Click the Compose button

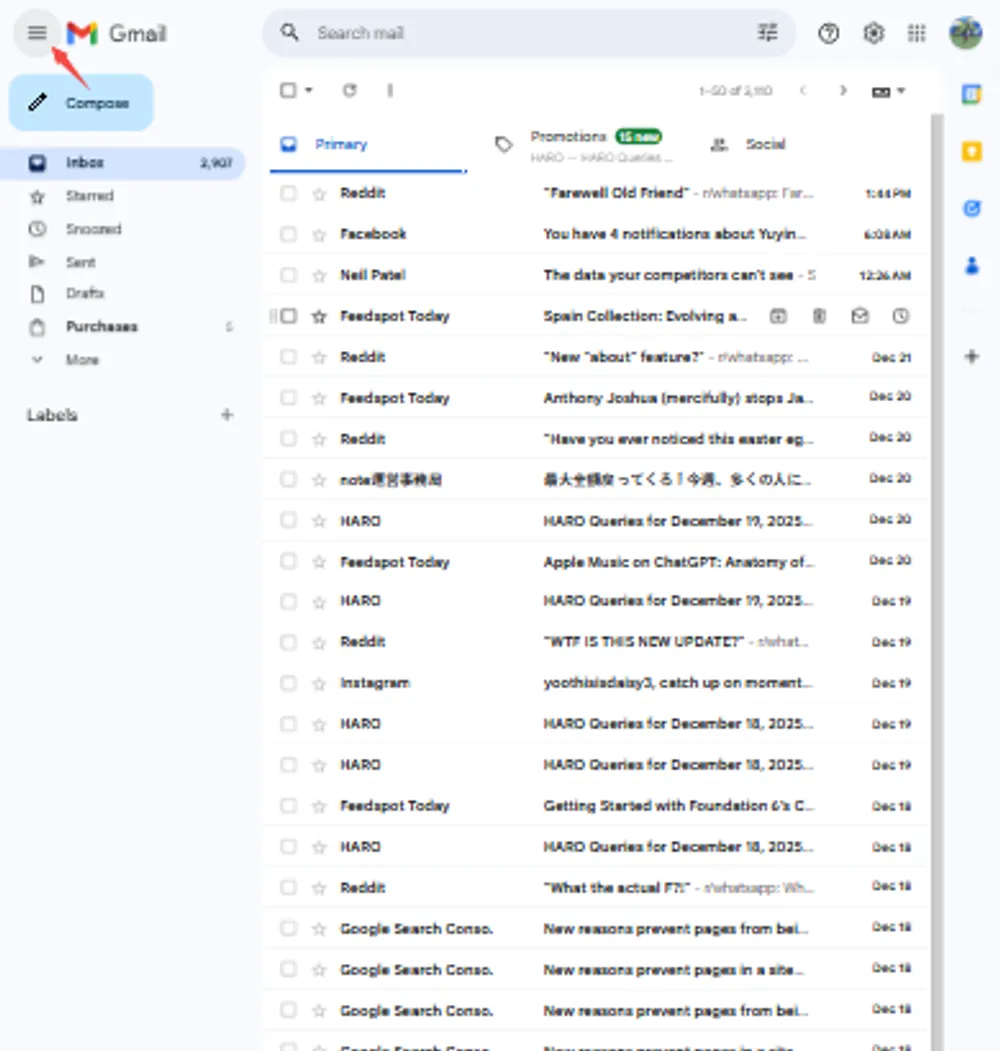click(80, 102)
